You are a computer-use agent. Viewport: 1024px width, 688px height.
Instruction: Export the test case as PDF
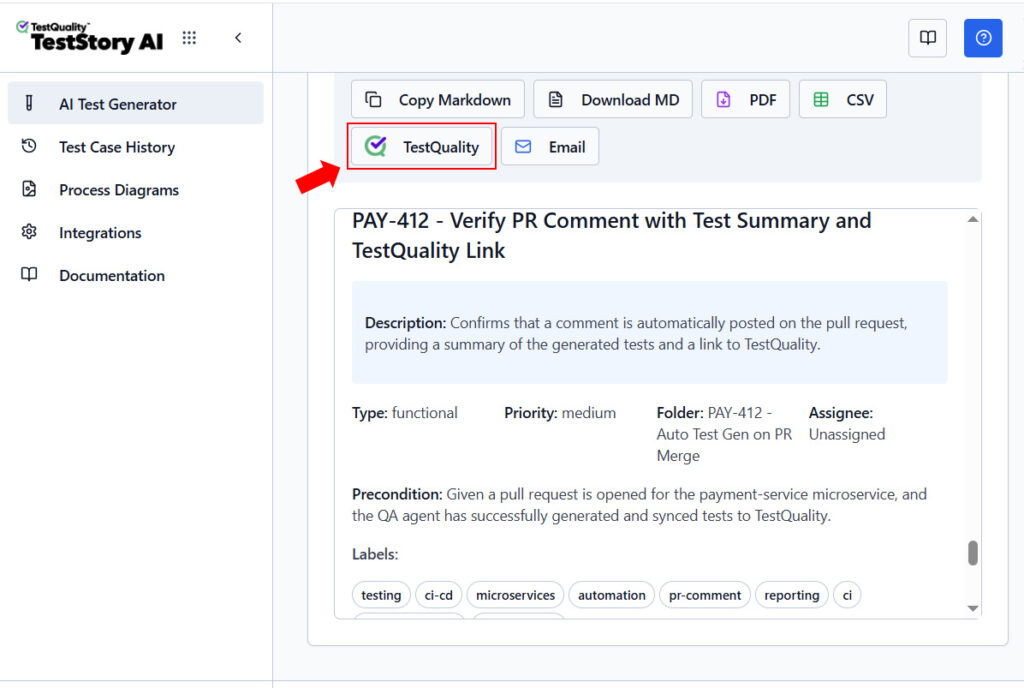click(x=745, y=99)
